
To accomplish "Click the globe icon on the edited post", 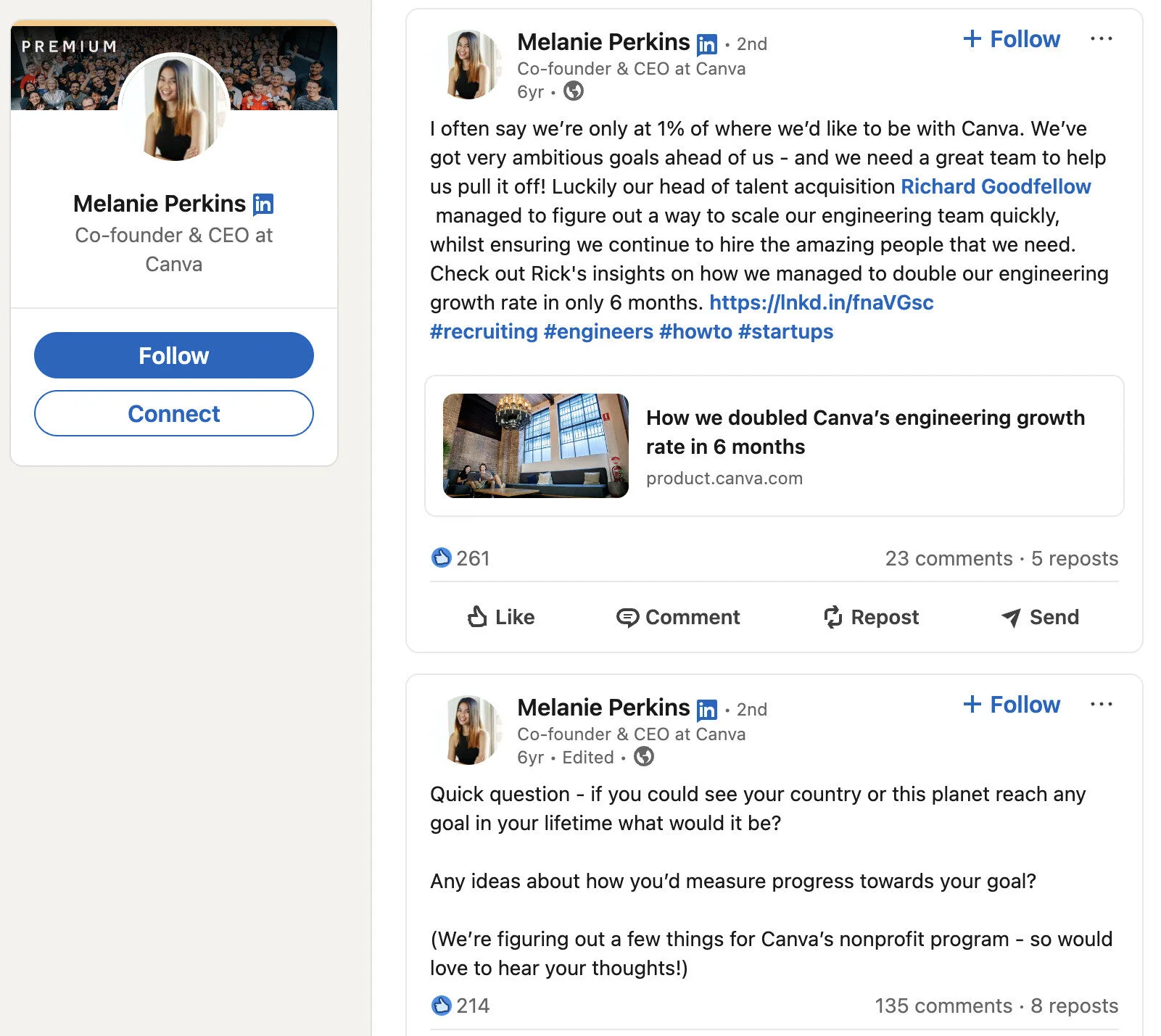I will pyautogui.click(x=644, y=757).
